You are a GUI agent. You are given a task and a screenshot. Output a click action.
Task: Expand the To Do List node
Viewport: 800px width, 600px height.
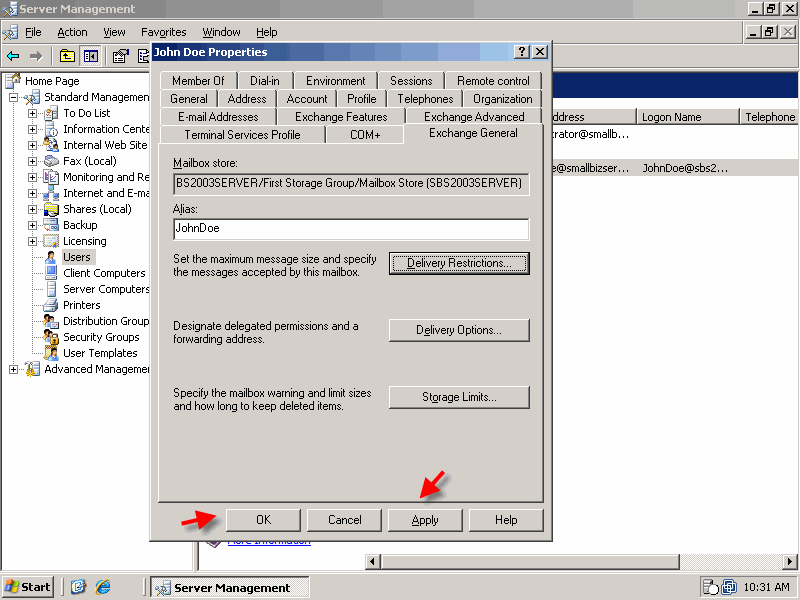click(33, 113)
